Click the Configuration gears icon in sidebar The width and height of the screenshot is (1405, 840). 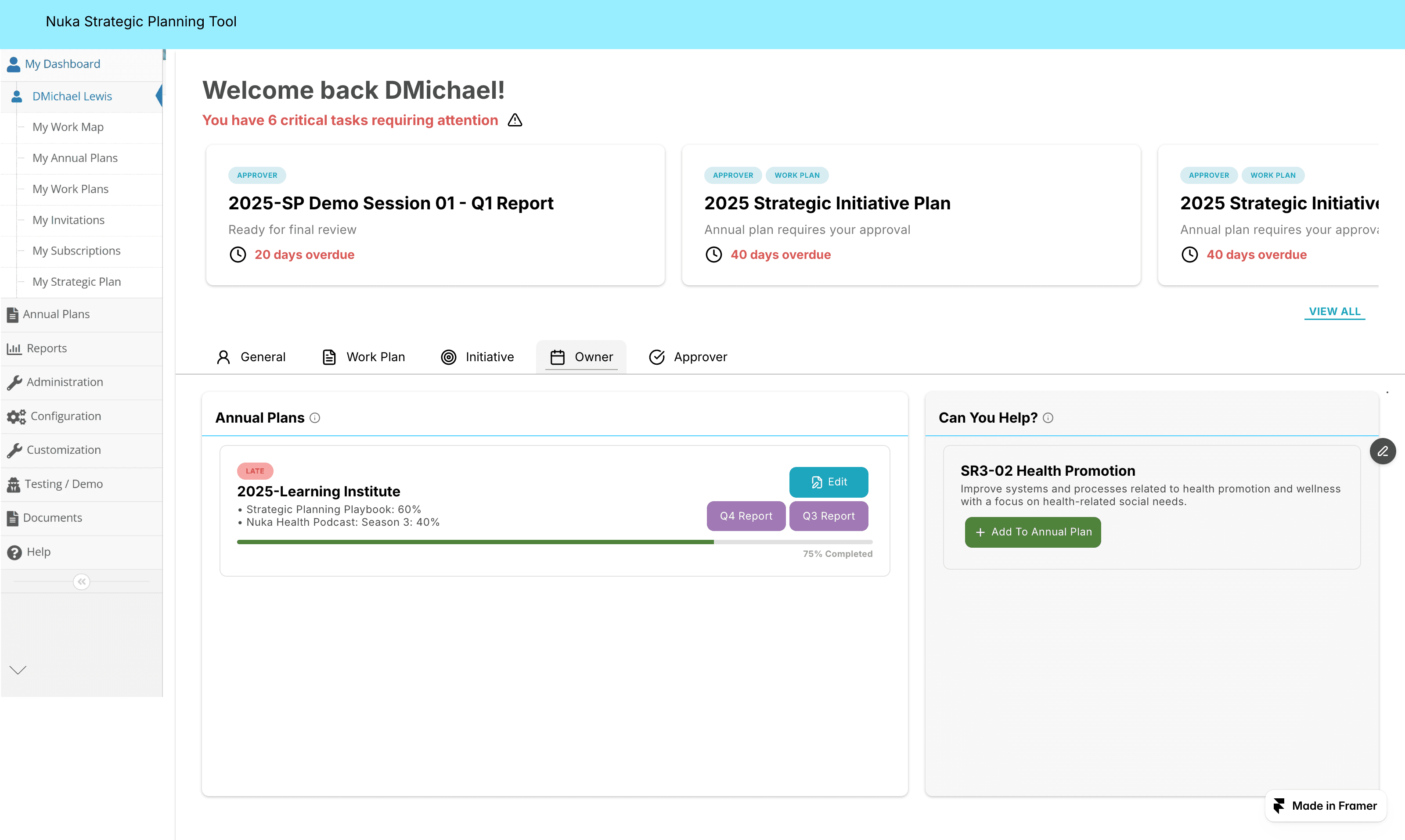[x=16, y=416]
